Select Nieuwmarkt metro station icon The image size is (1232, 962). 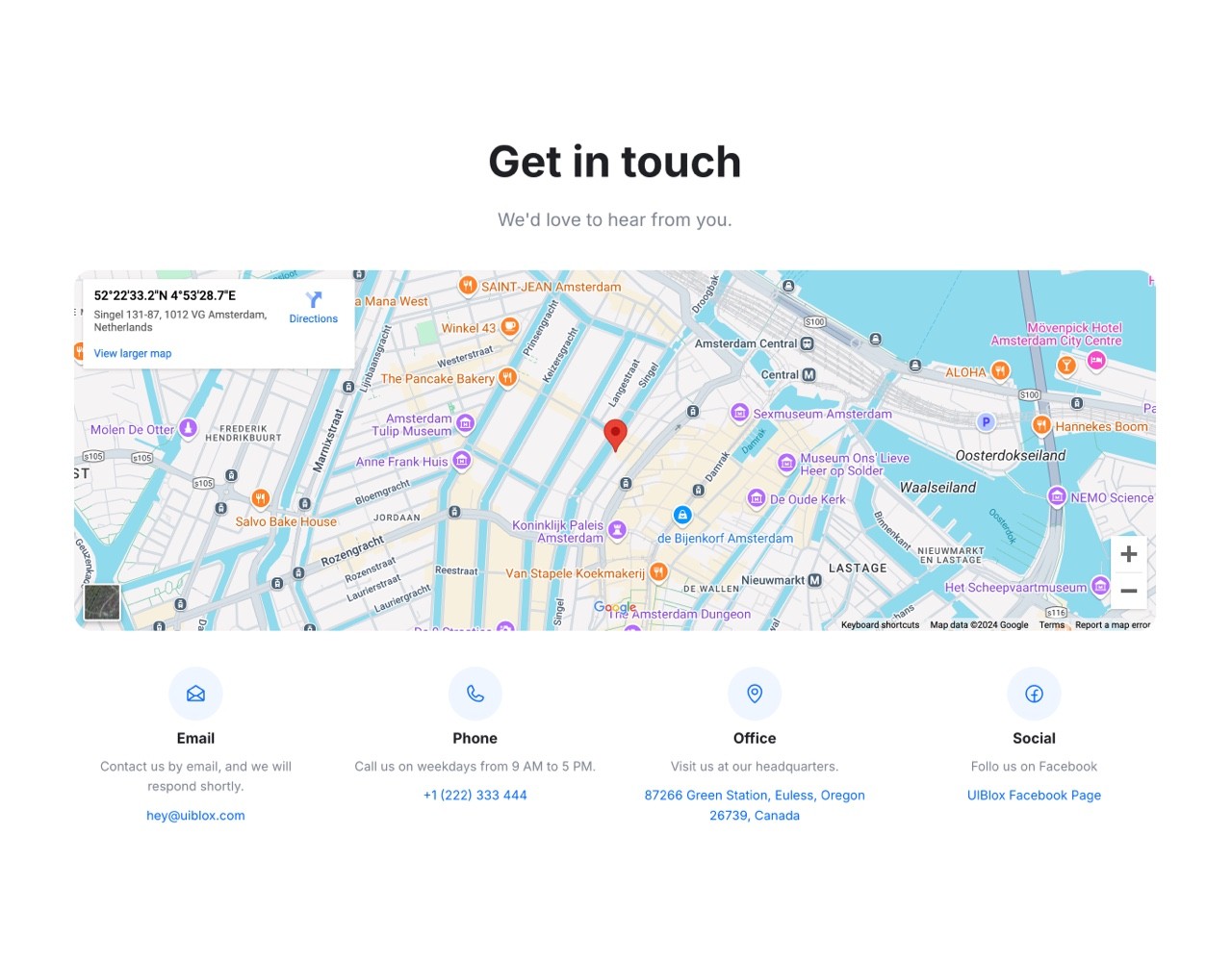coord(814,580)
